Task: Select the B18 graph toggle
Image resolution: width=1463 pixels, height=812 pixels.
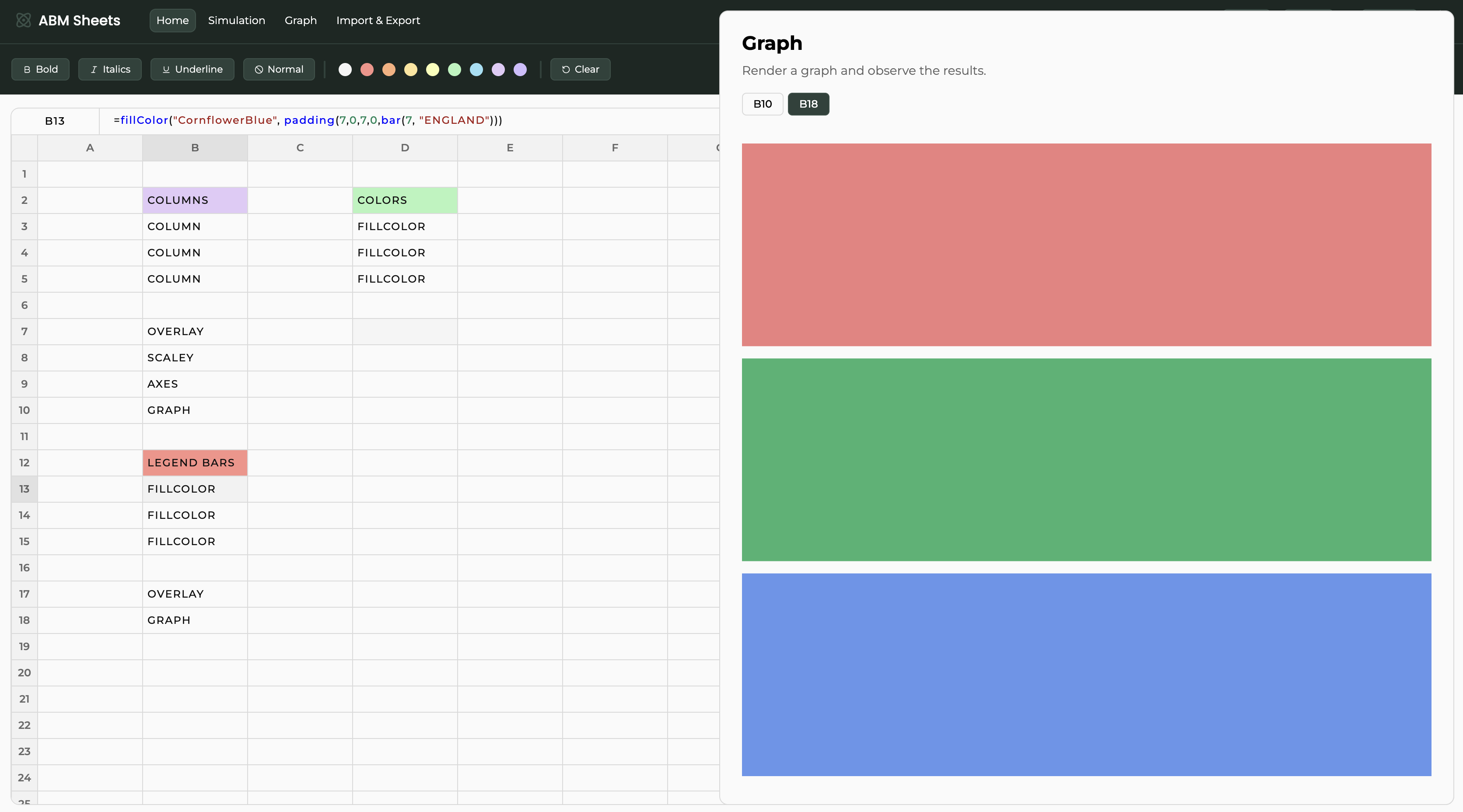Action: coord(808,104)
